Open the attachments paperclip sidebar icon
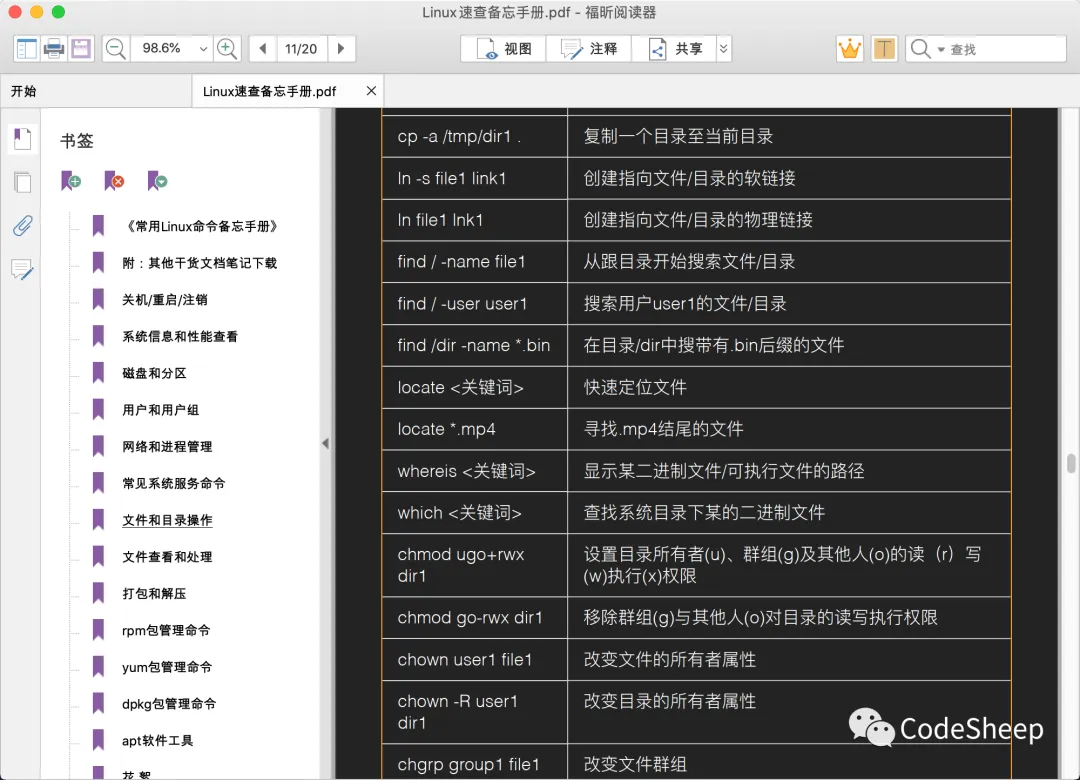This screenshot has width=1080, height=780. pos(22,225)
